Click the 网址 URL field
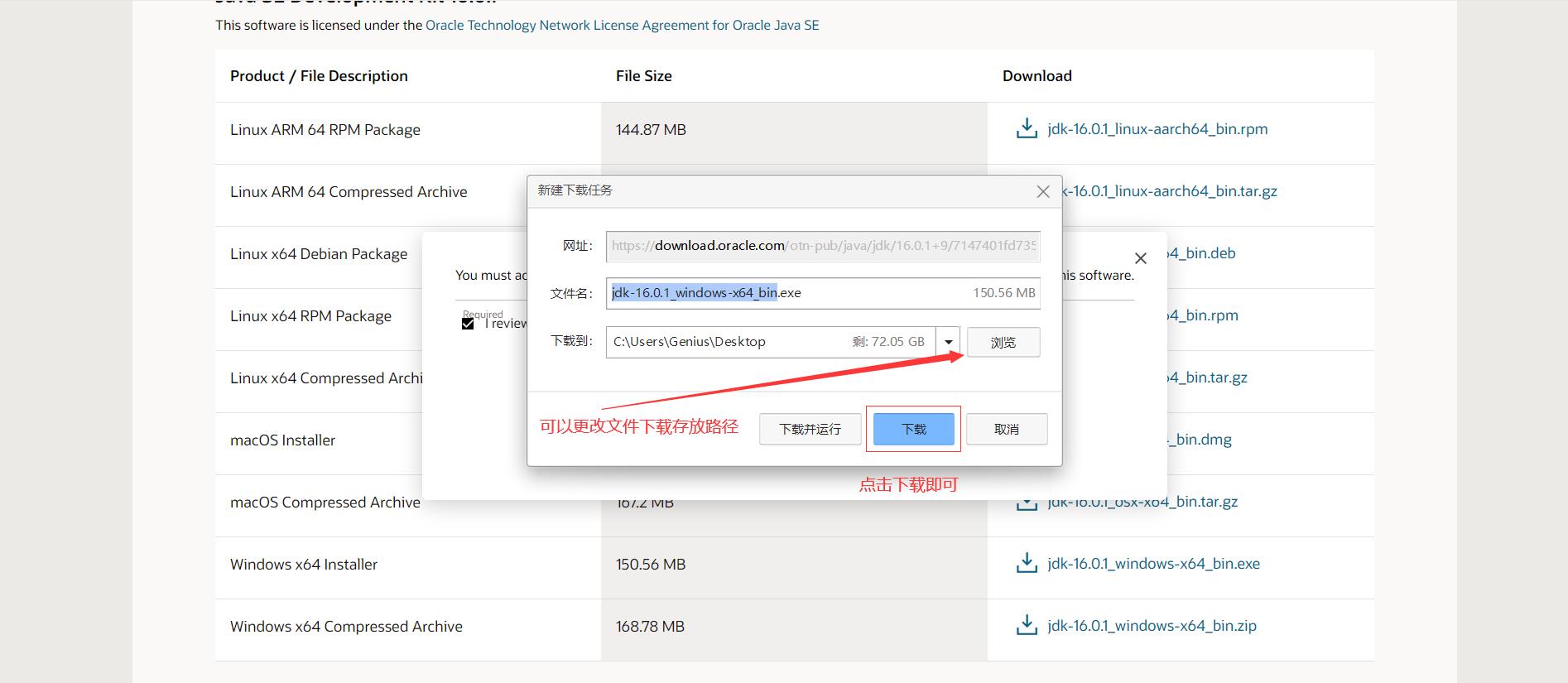The width and height of the screenshot is (1568, 683). click(x=823, y=246)
